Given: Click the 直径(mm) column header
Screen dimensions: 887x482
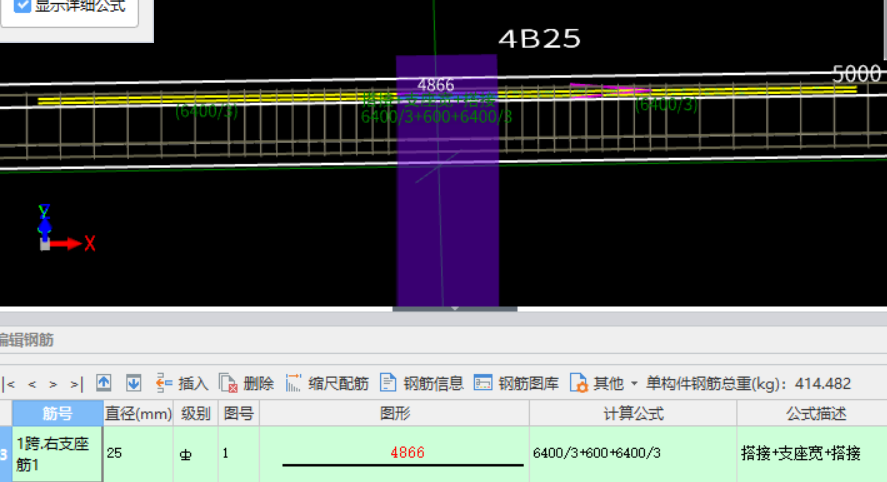Looking at the screenshot, I should point(138,414).
